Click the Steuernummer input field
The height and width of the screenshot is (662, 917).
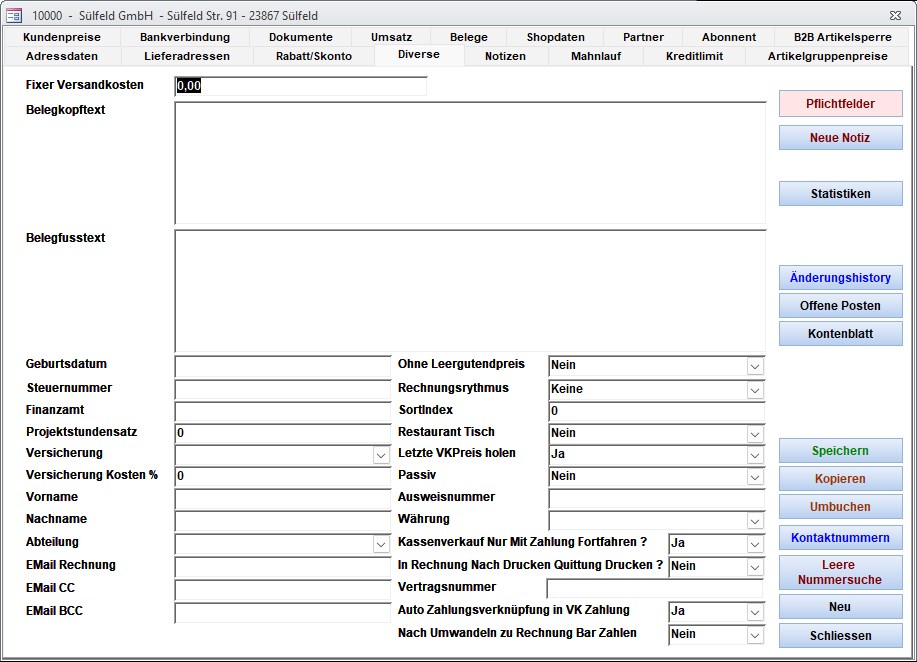click(x=282, y=389)
